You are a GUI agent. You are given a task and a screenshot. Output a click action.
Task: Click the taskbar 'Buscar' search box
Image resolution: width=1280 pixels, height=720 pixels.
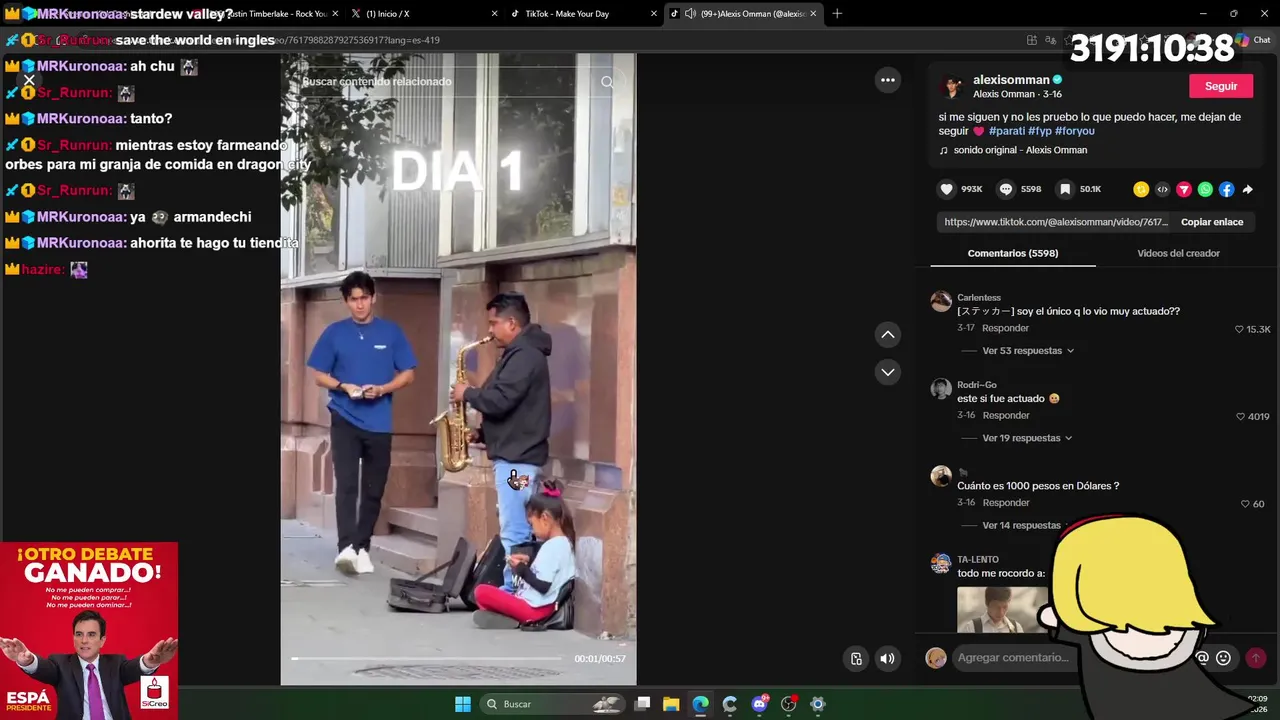click(x=551, y=704)
